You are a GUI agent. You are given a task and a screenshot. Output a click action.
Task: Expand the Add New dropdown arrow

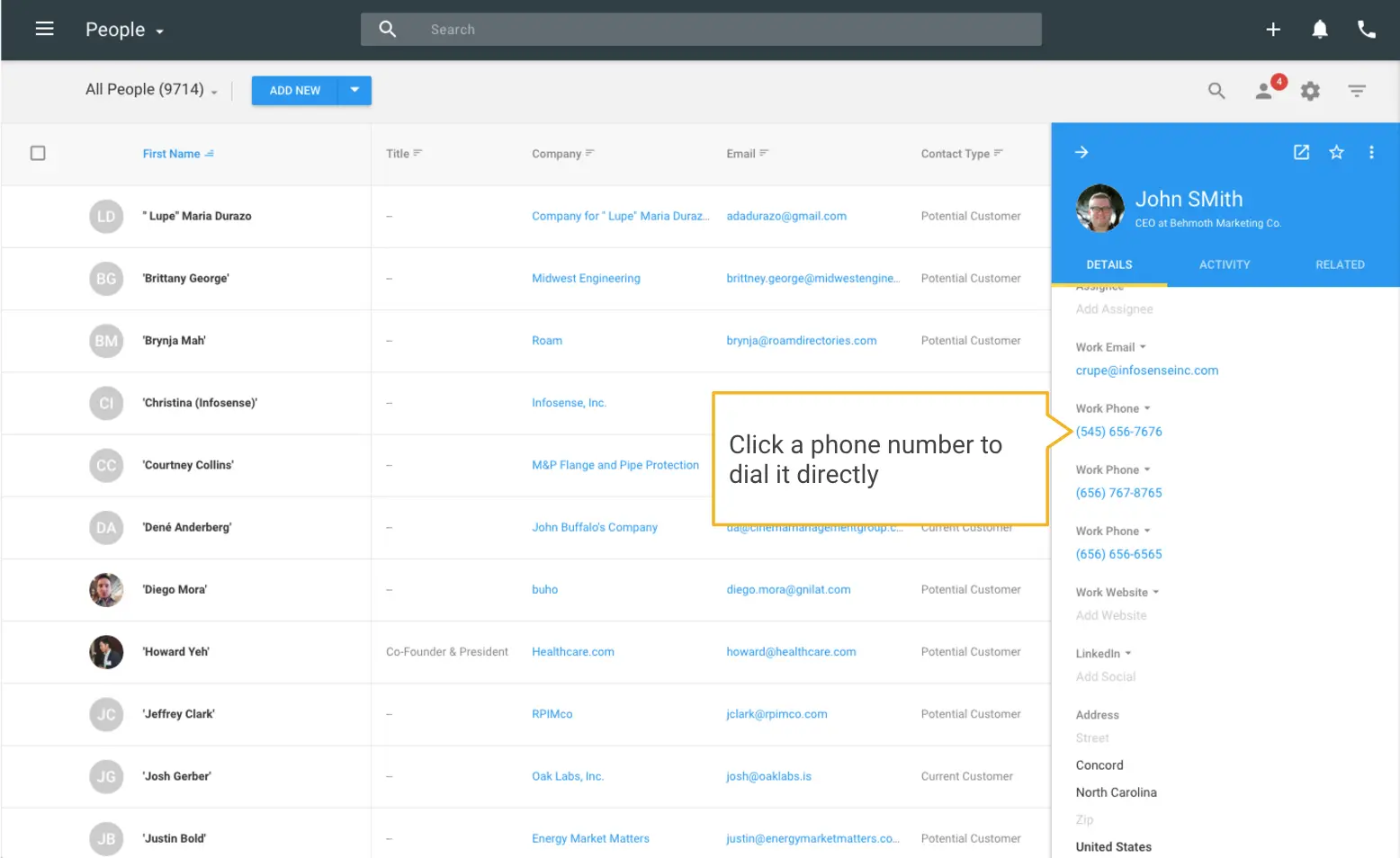pyautogui.click(x=354, y=90)
